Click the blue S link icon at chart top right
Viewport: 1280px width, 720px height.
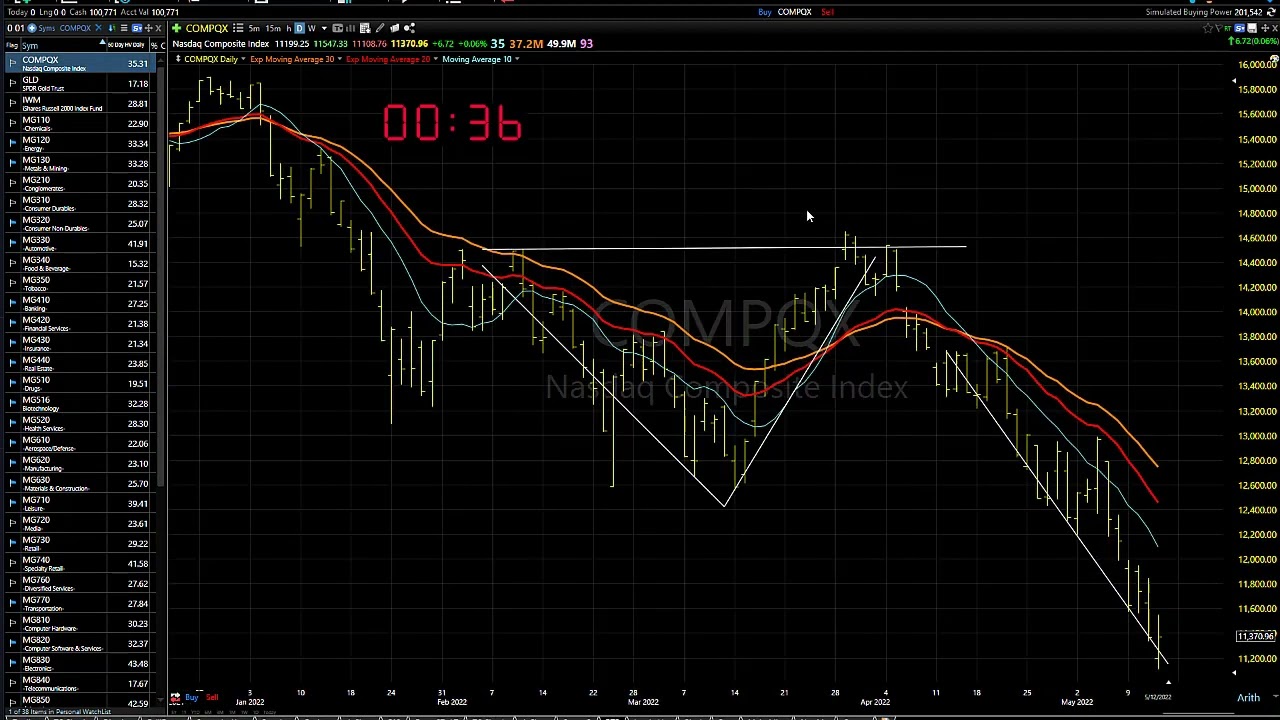1240,28
